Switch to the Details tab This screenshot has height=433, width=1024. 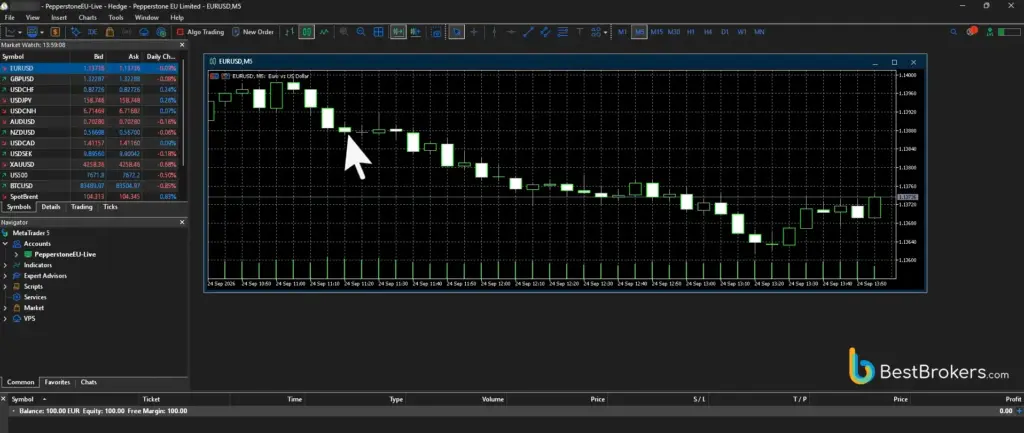point(51,207)
